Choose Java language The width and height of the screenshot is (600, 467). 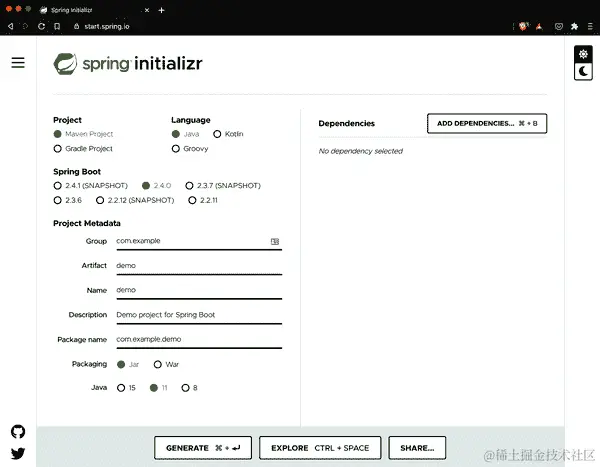186,134
